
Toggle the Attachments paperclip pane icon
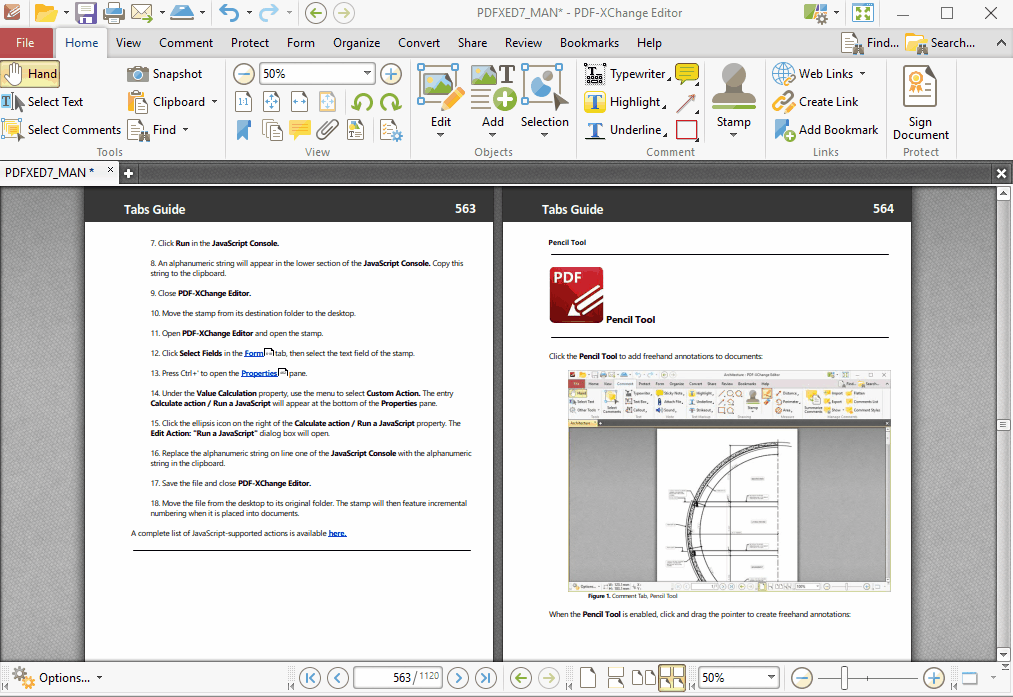[x=328, y=130]
